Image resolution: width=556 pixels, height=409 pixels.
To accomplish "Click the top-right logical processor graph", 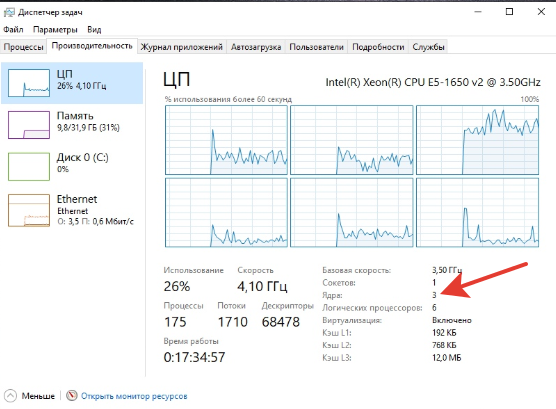I will [477, 140].
